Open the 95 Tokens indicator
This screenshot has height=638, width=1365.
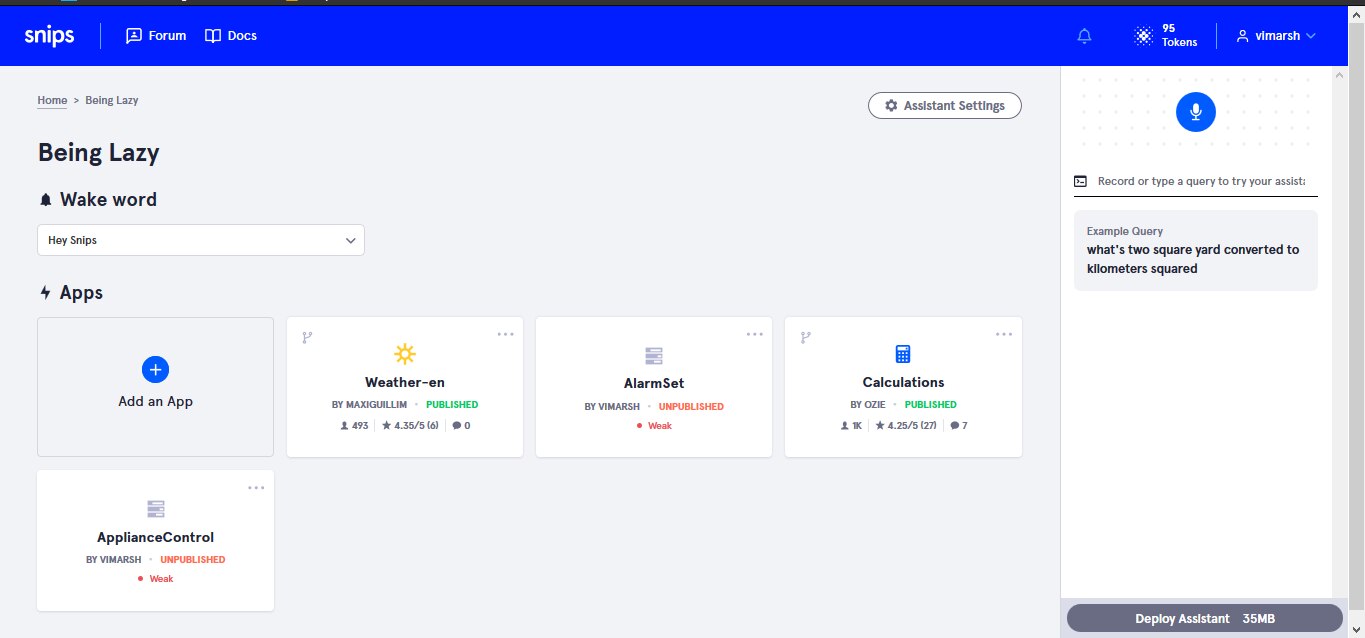coord(1166,36)
